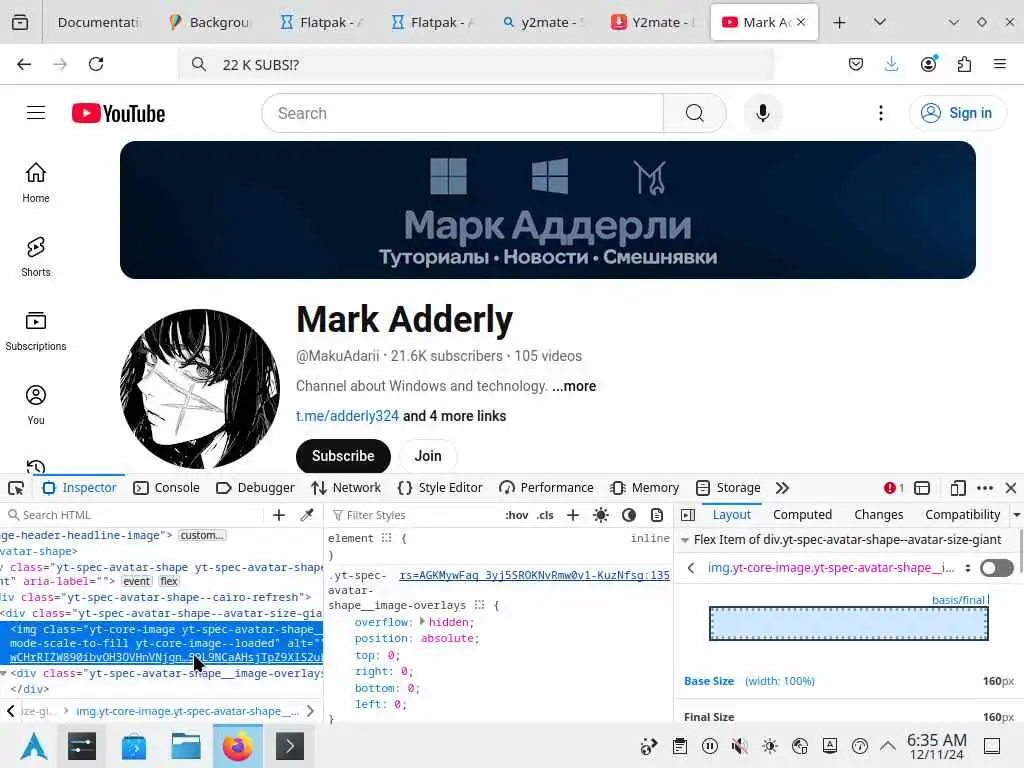Viewport: 1024px width, 768px height.
Task: Go back to previous page
Action: pyautogui.click(x=24, y=64)
